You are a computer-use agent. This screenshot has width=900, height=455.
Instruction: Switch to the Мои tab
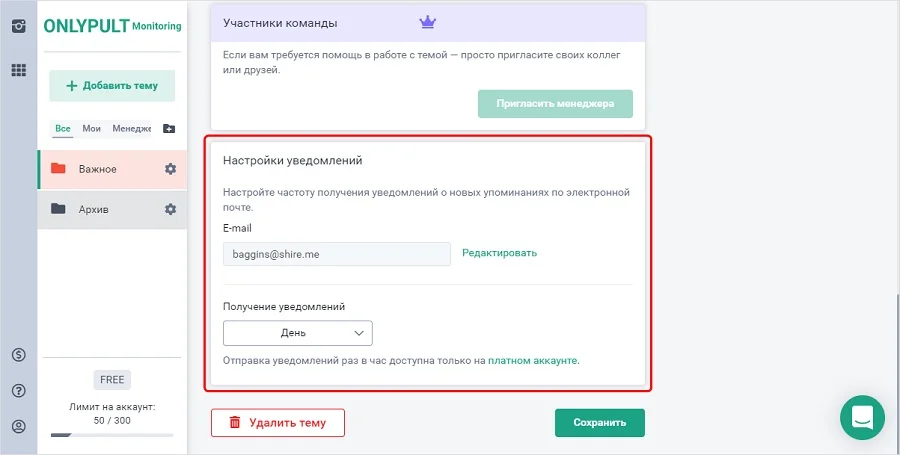click(x=92, y=128)
